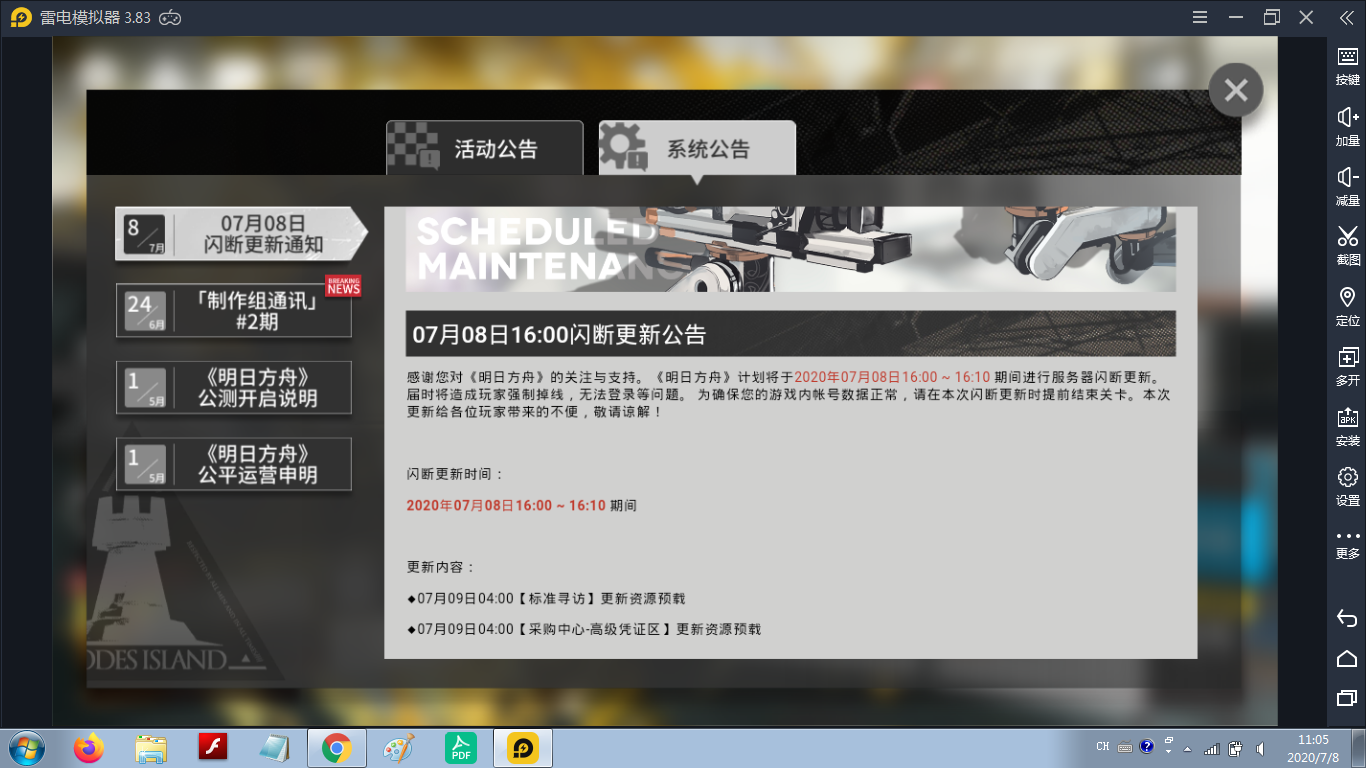Select the 系统公告 tab
Image resolution: width=1366 pixels, height=768 pixels.
(697, 149)
